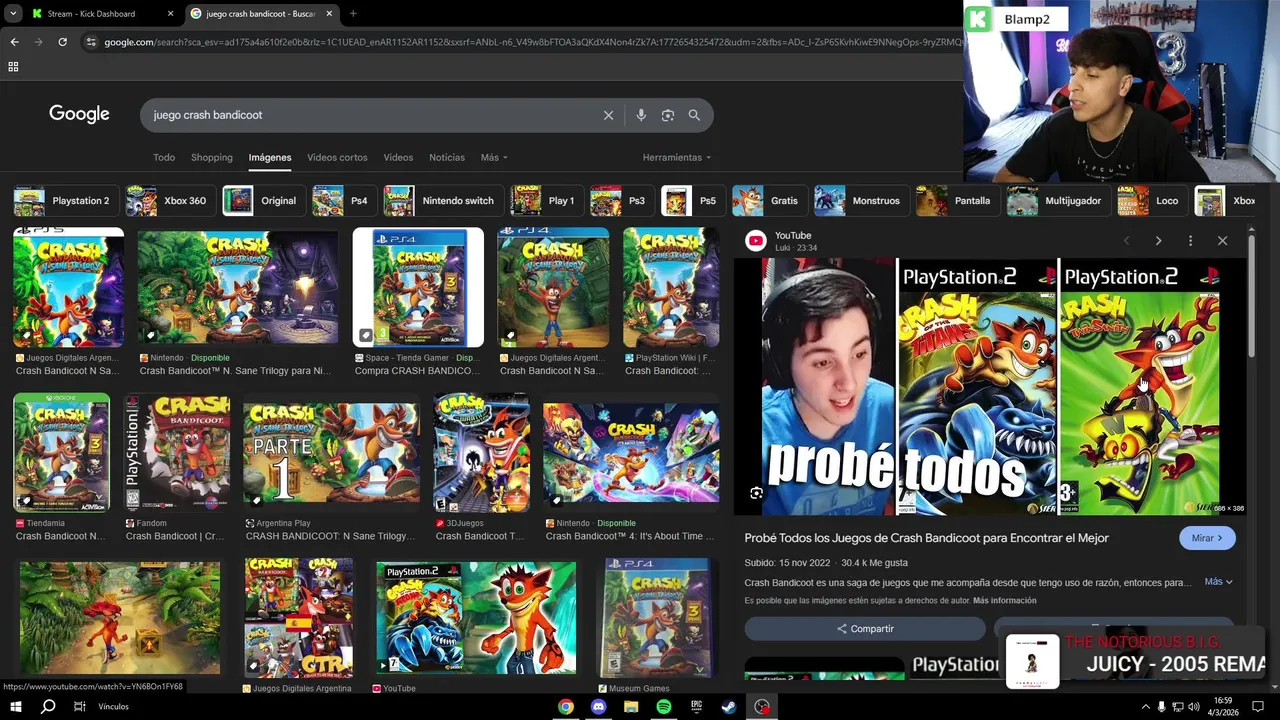Open a new browser tab
1280x720 pixels.
pos(353,14)
